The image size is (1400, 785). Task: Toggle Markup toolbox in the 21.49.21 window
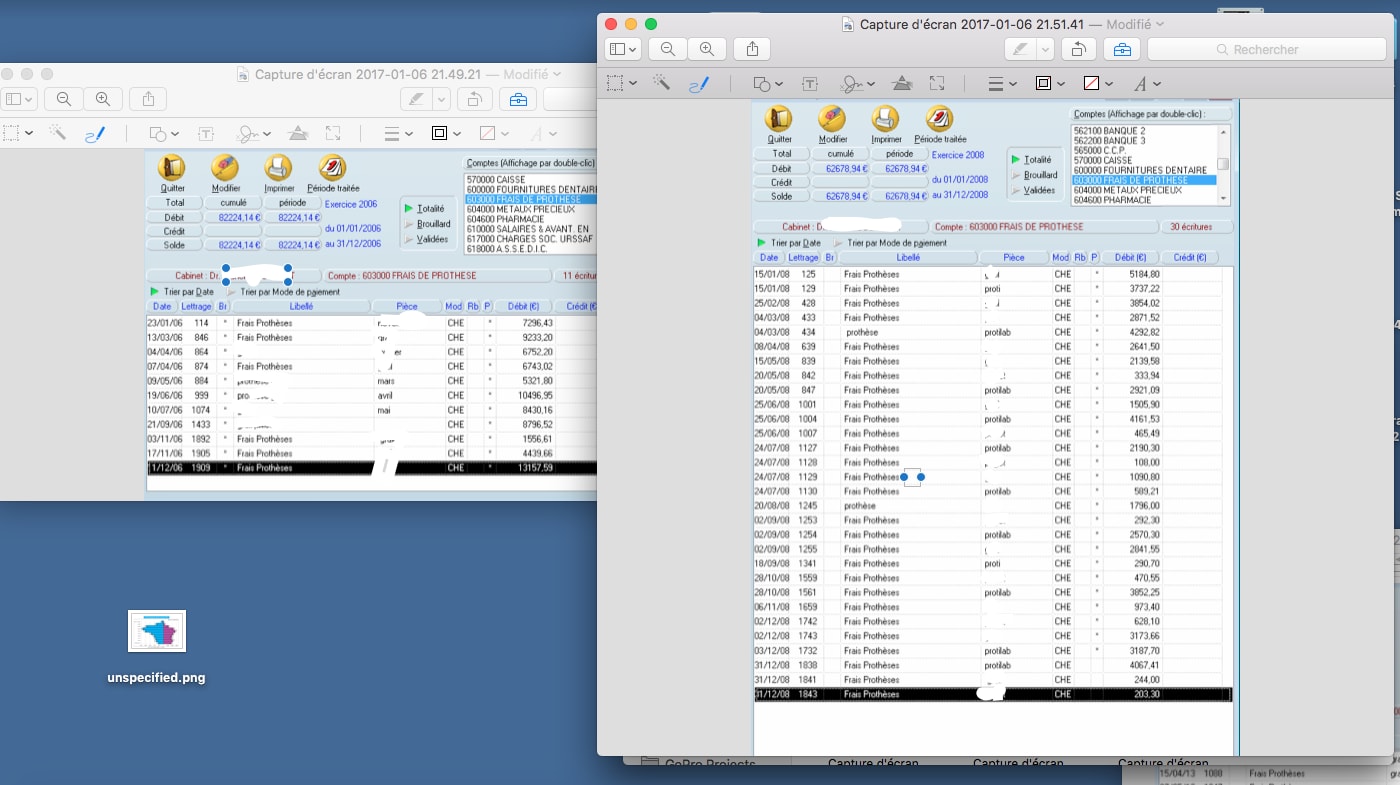coord(517,99)
